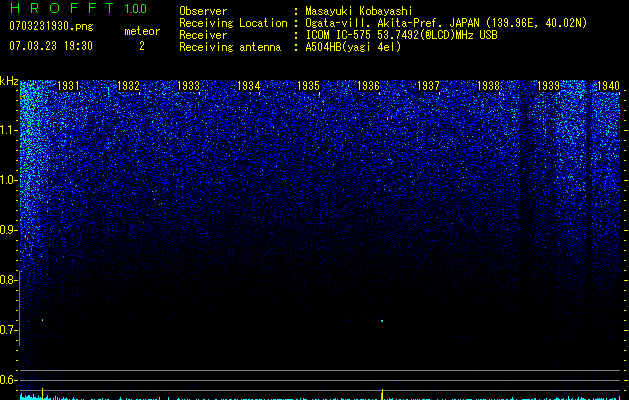Click the 1938 time marker
Viewport: 629px width, 400px height.
coord(488,86)
